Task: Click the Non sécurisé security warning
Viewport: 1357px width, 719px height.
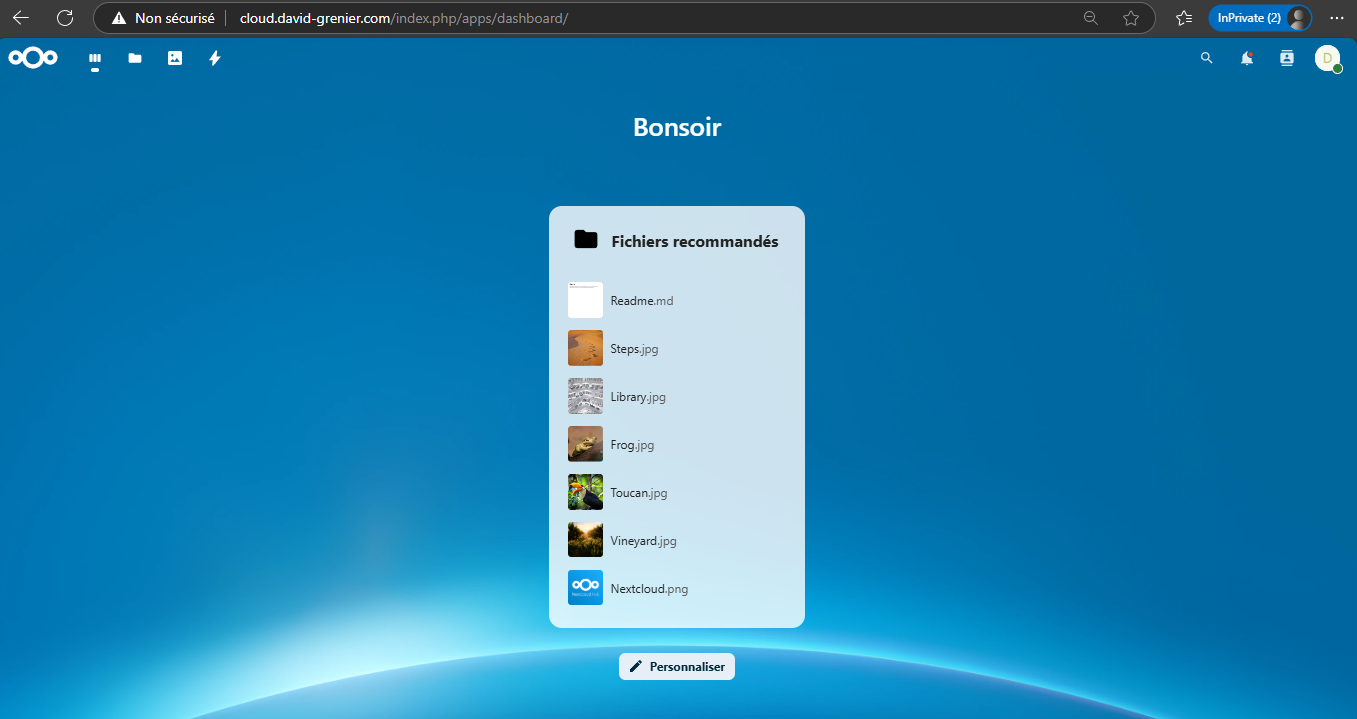Action: [x=163, y=18]
